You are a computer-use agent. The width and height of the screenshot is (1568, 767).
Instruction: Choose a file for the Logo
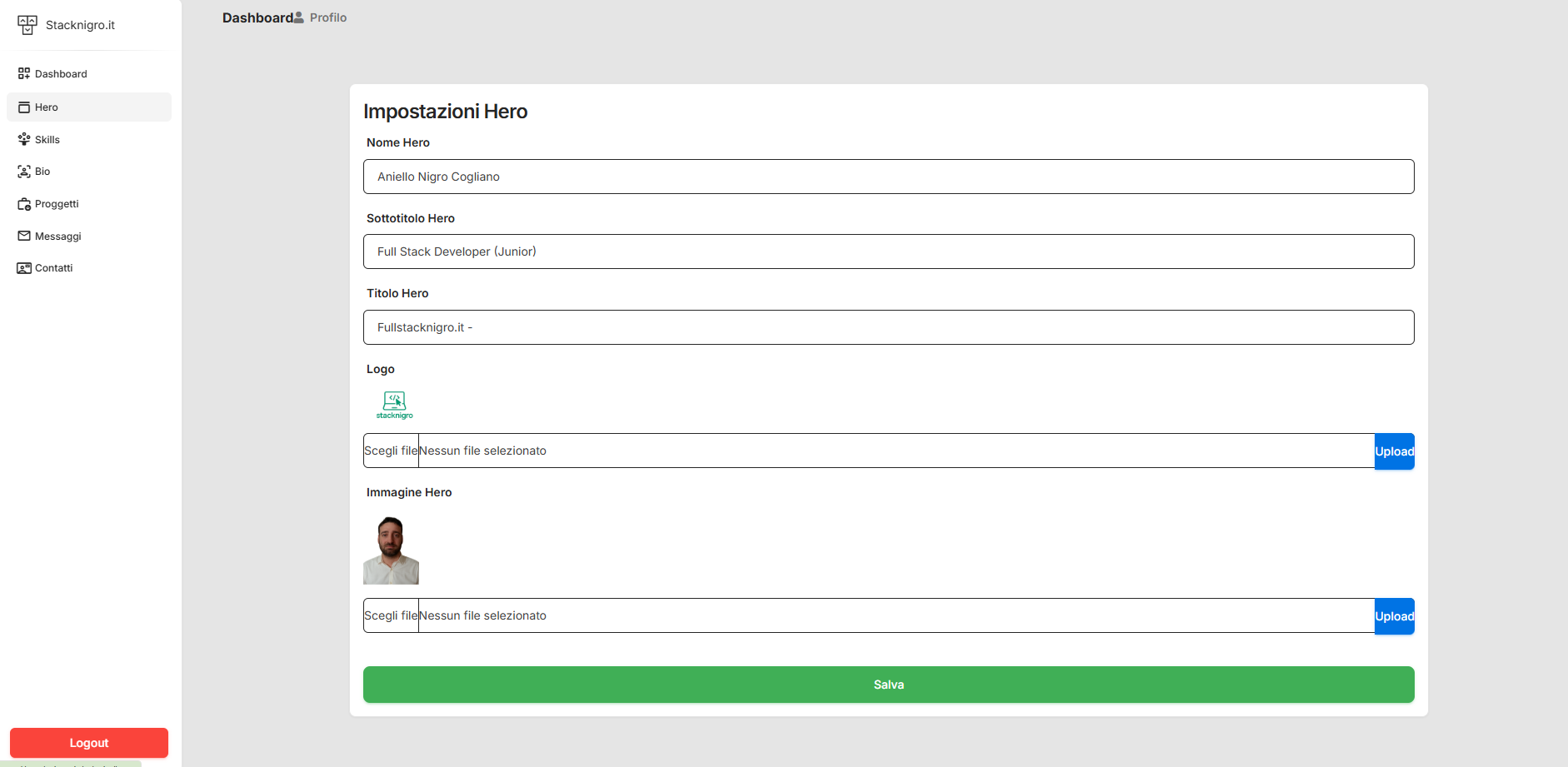pos(391,451)
